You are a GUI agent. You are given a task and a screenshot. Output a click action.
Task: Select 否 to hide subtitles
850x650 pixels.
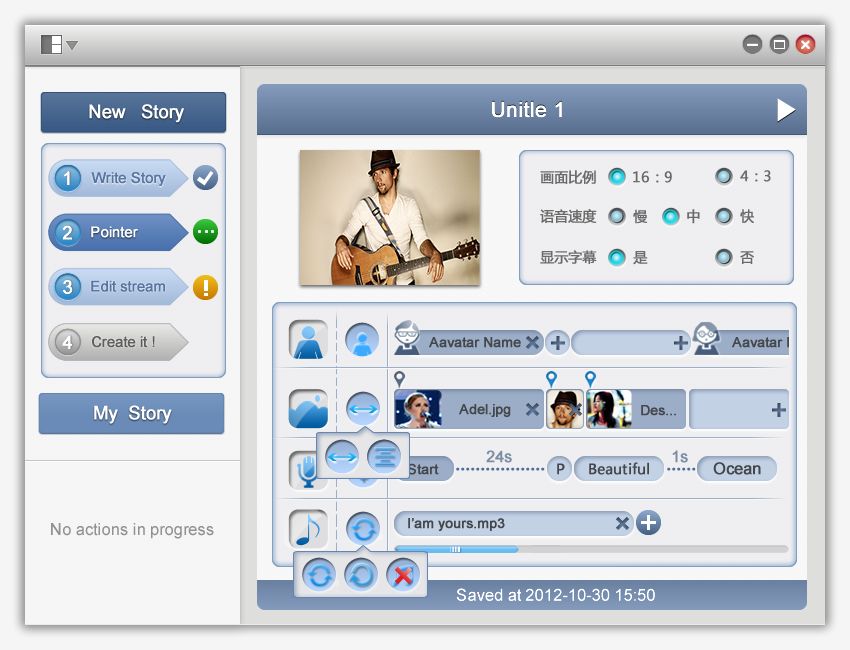[724, 256]
